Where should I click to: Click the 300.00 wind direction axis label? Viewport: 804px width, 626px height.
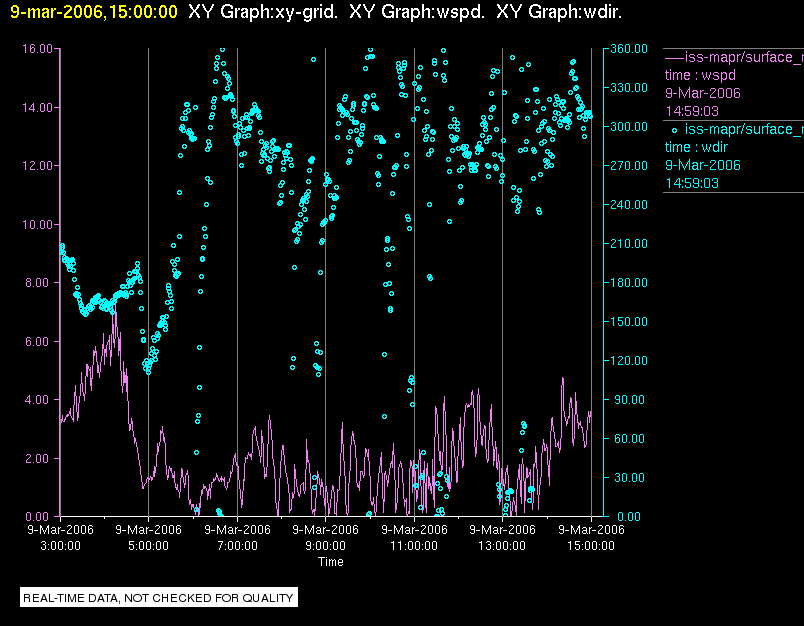[x=629, y=127]
